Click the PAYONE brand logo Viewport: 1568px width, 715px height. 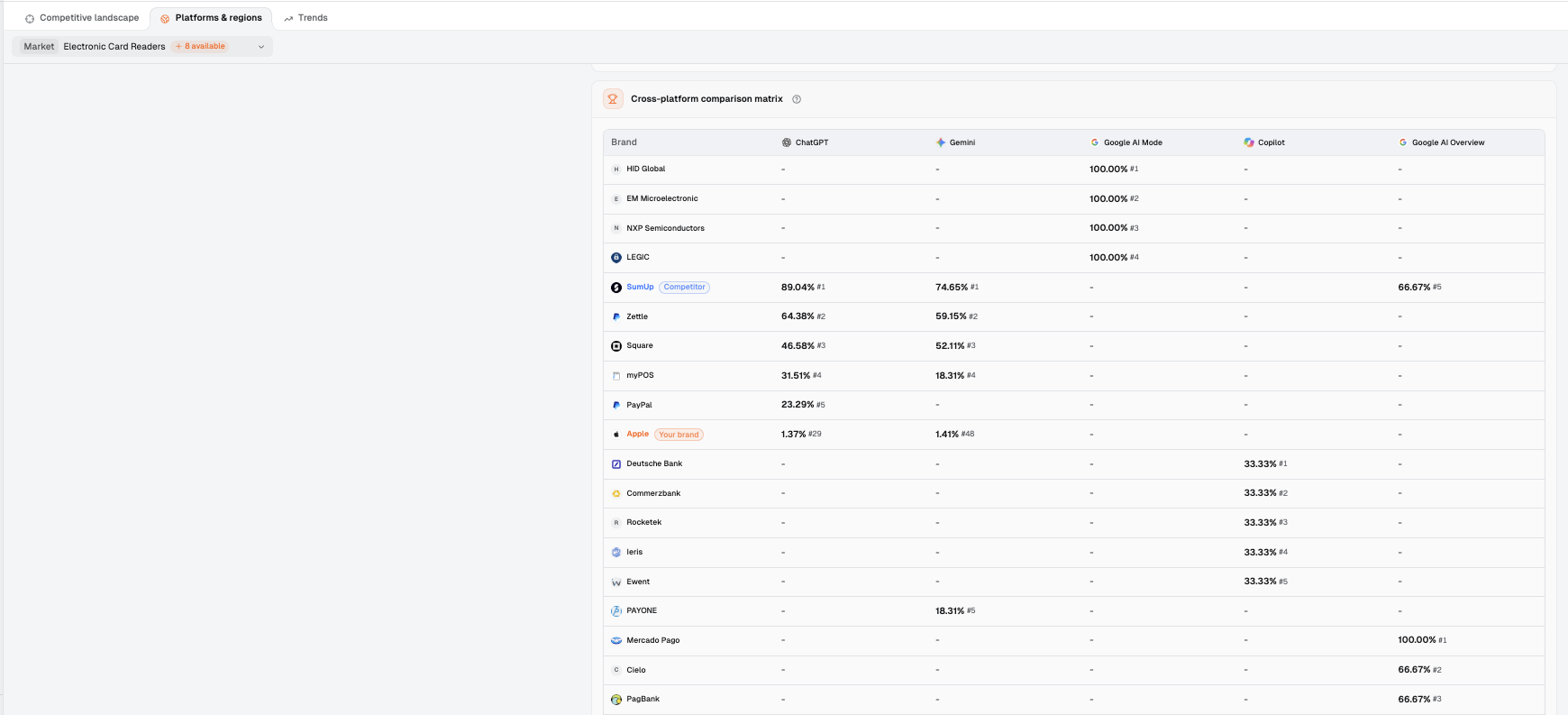pos(616,611)
